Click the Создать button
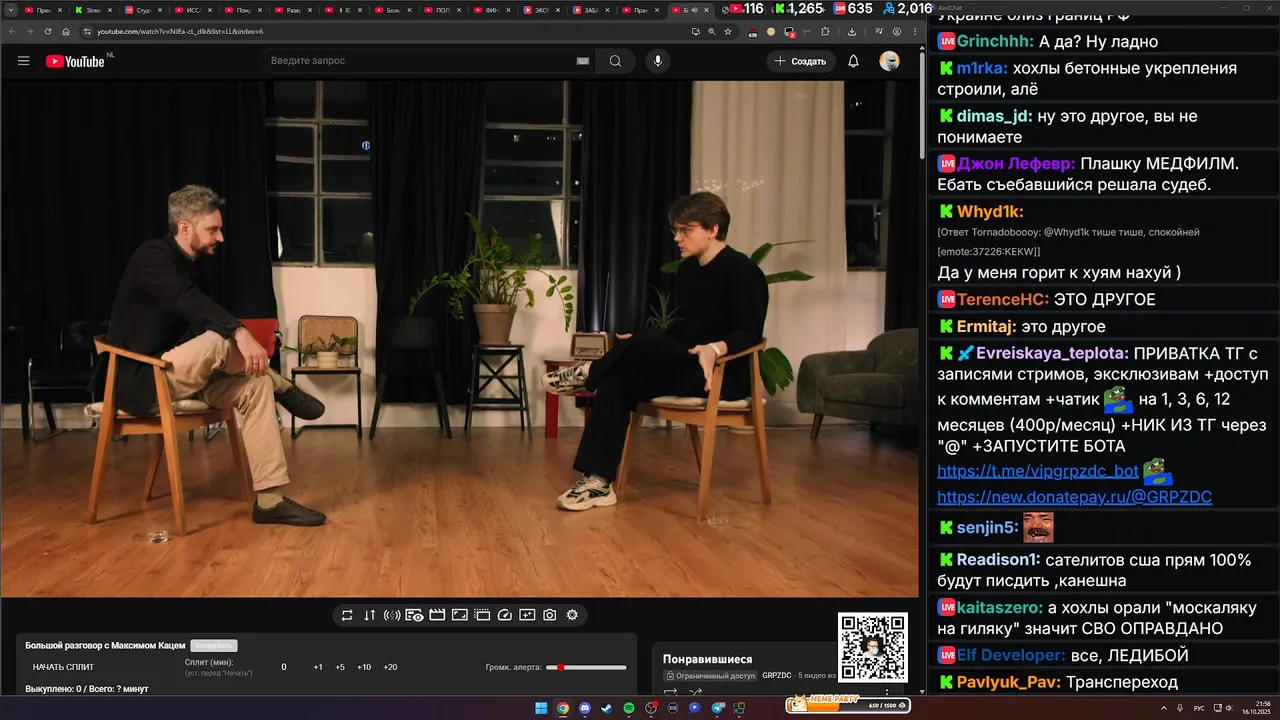The height and width of the screenshot is (720, 1280). click(800, 61)
